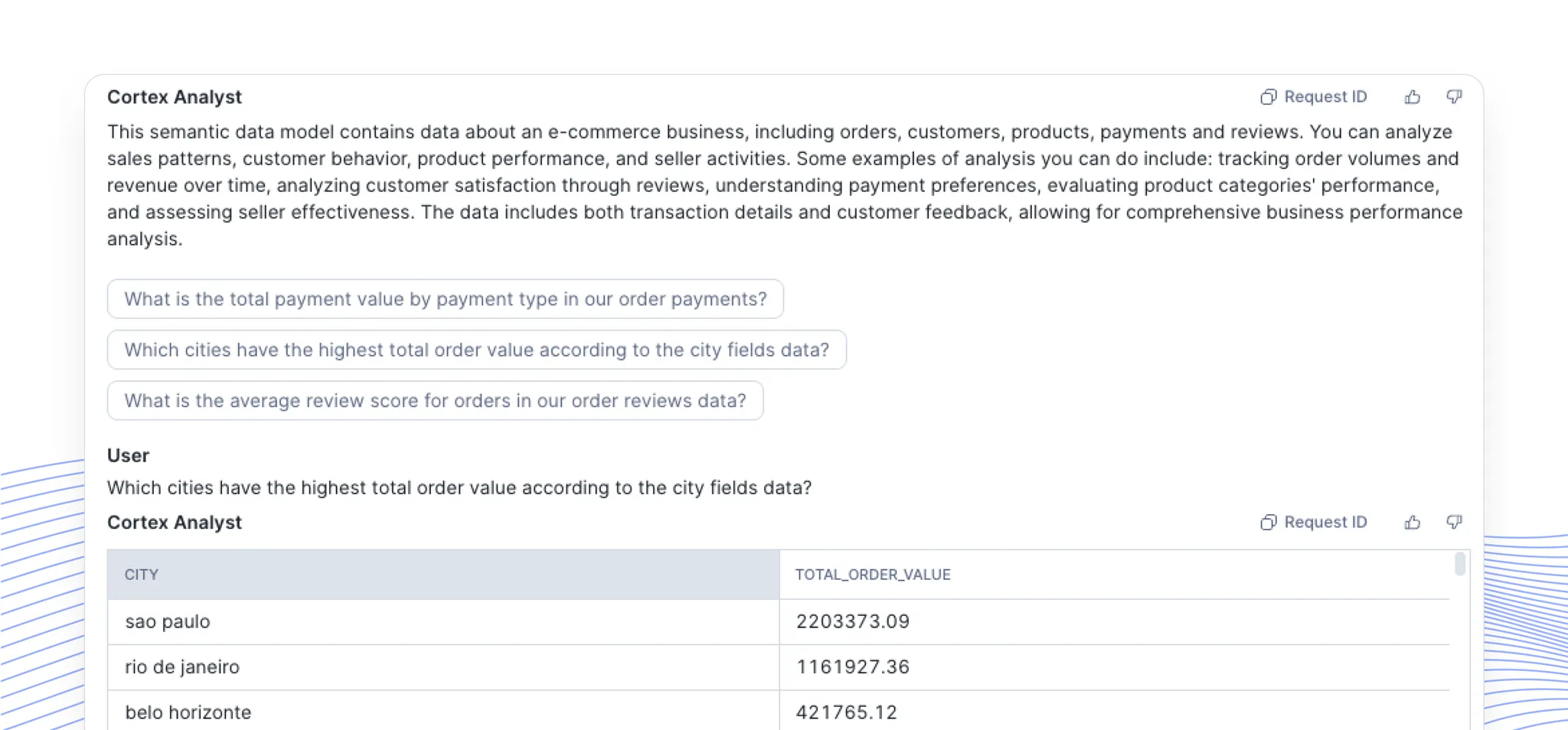Click the results table vertical scrollbar

1460,565
